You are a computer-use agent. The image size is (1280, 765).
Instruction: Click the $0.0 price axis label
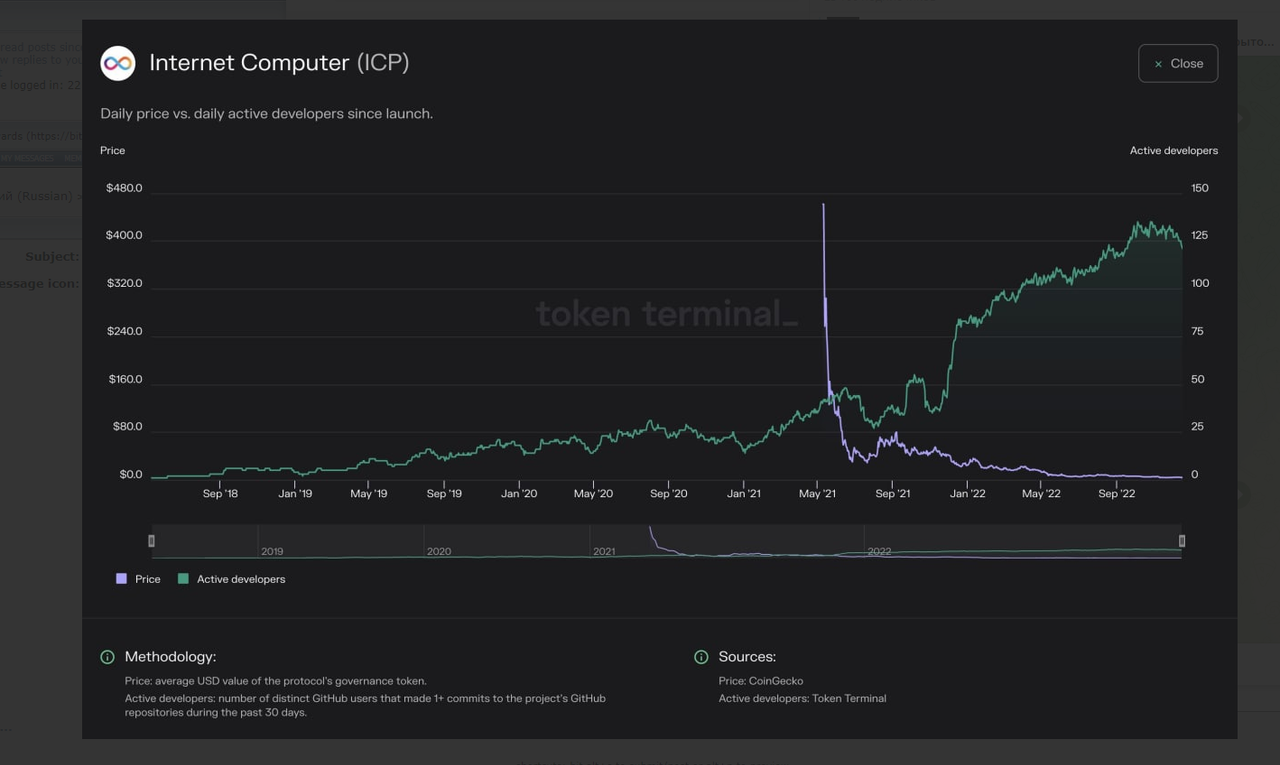point(131,475)
